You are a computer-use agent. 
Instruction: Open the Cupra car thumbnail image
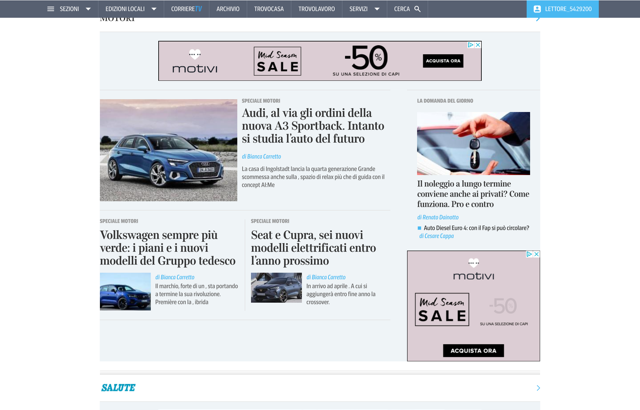pyautogui.click(x=276, y=288)
